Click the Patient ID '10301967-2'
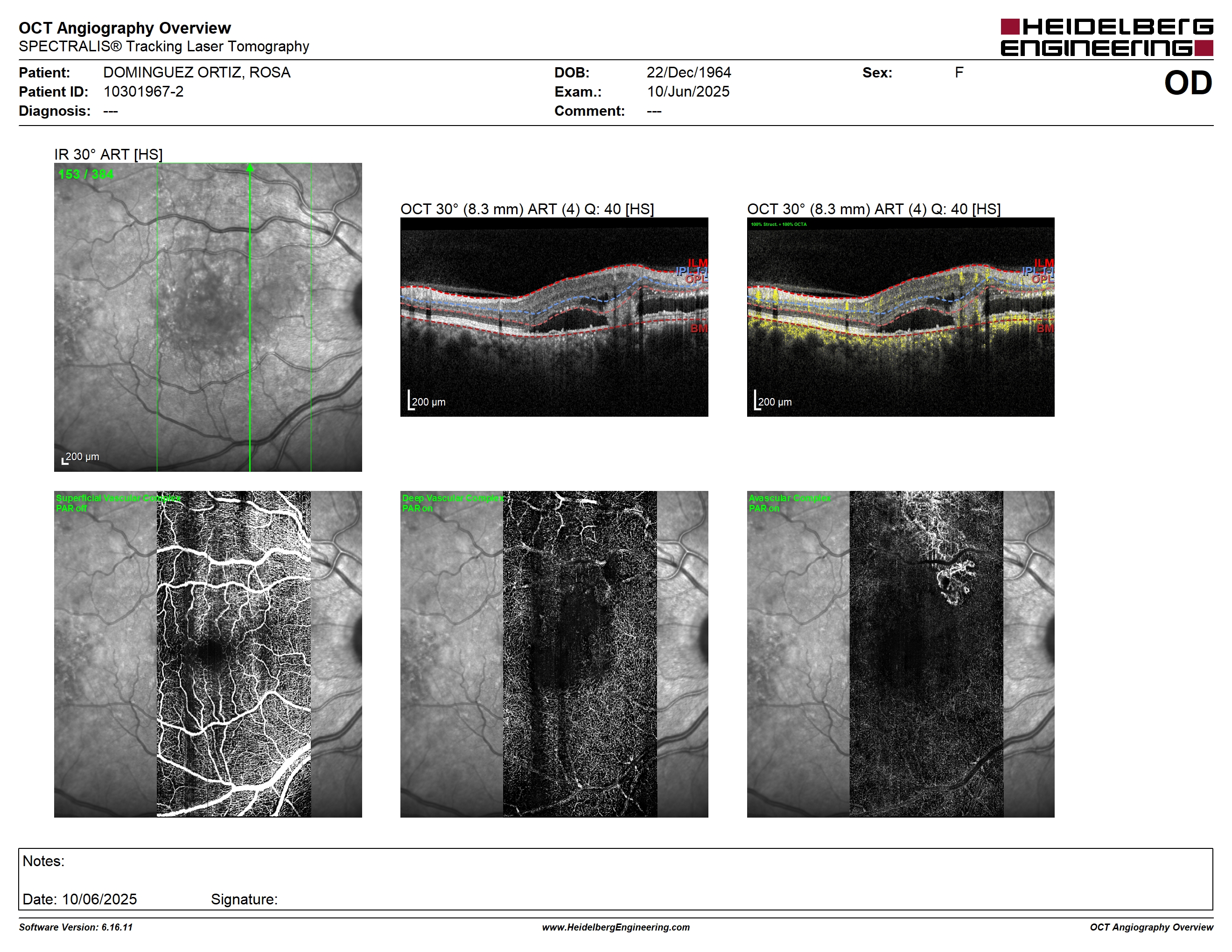Image resolution: width=1232 pixels, height=952 pixels. point(143,91)
